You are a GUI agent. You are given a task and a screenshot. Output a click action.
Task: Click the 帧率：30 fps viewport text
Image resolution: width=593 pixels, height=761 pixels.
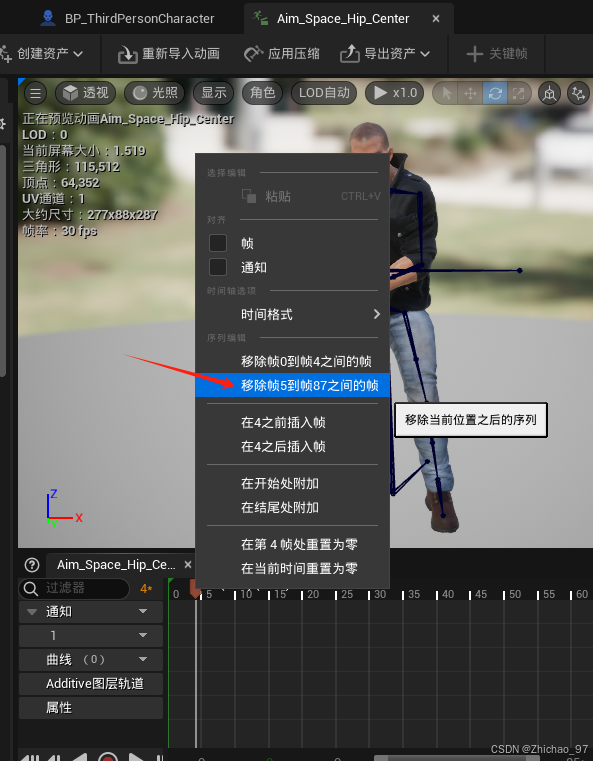pyautogui.click(x=60, y=231)
